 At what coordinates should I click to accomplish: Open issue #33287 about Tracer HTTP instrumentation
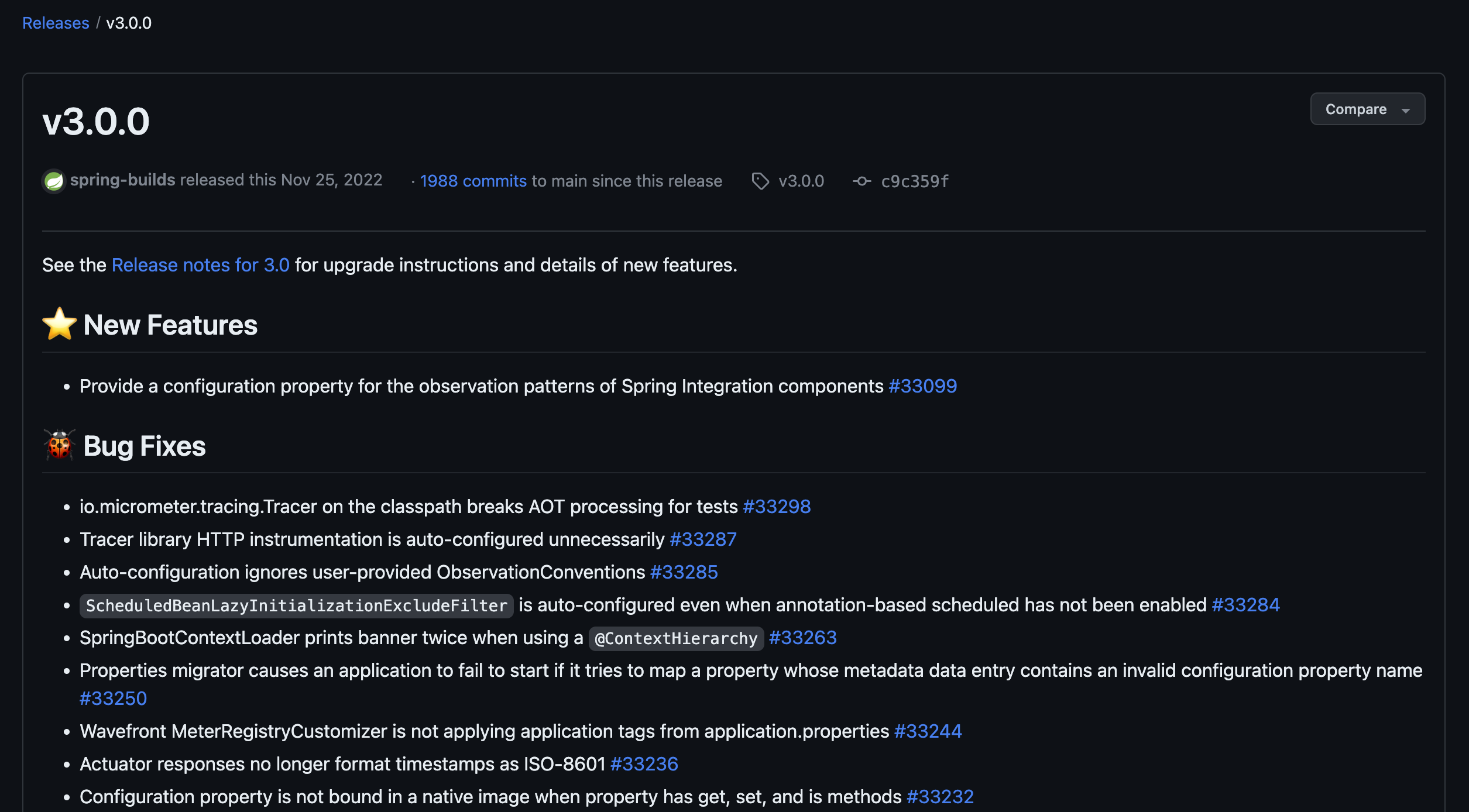tap(703, 539)
